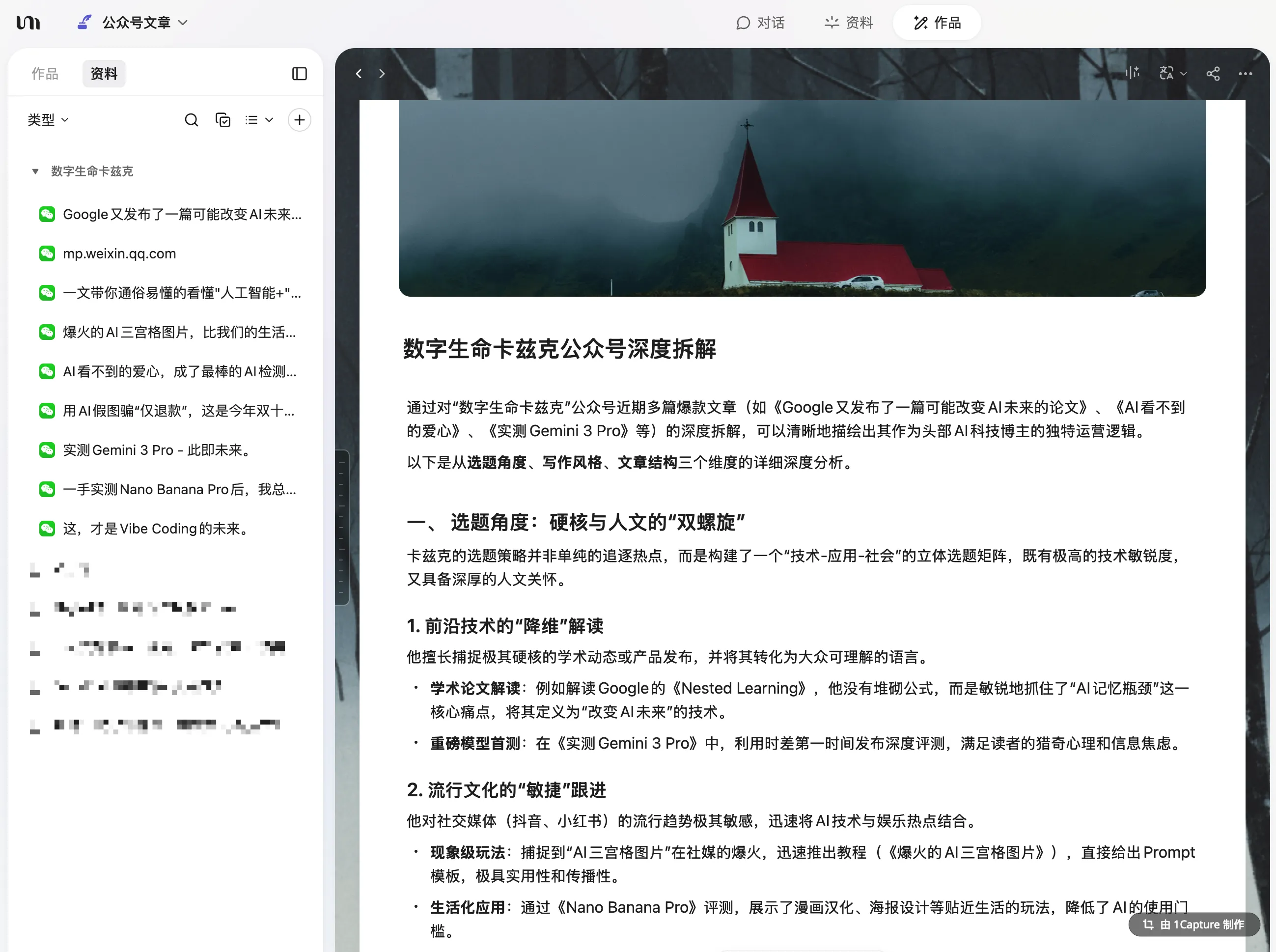Switch to the top 资料 tab
The width and height of the screenshot is (1276, 952).
[x=849, y=23]
